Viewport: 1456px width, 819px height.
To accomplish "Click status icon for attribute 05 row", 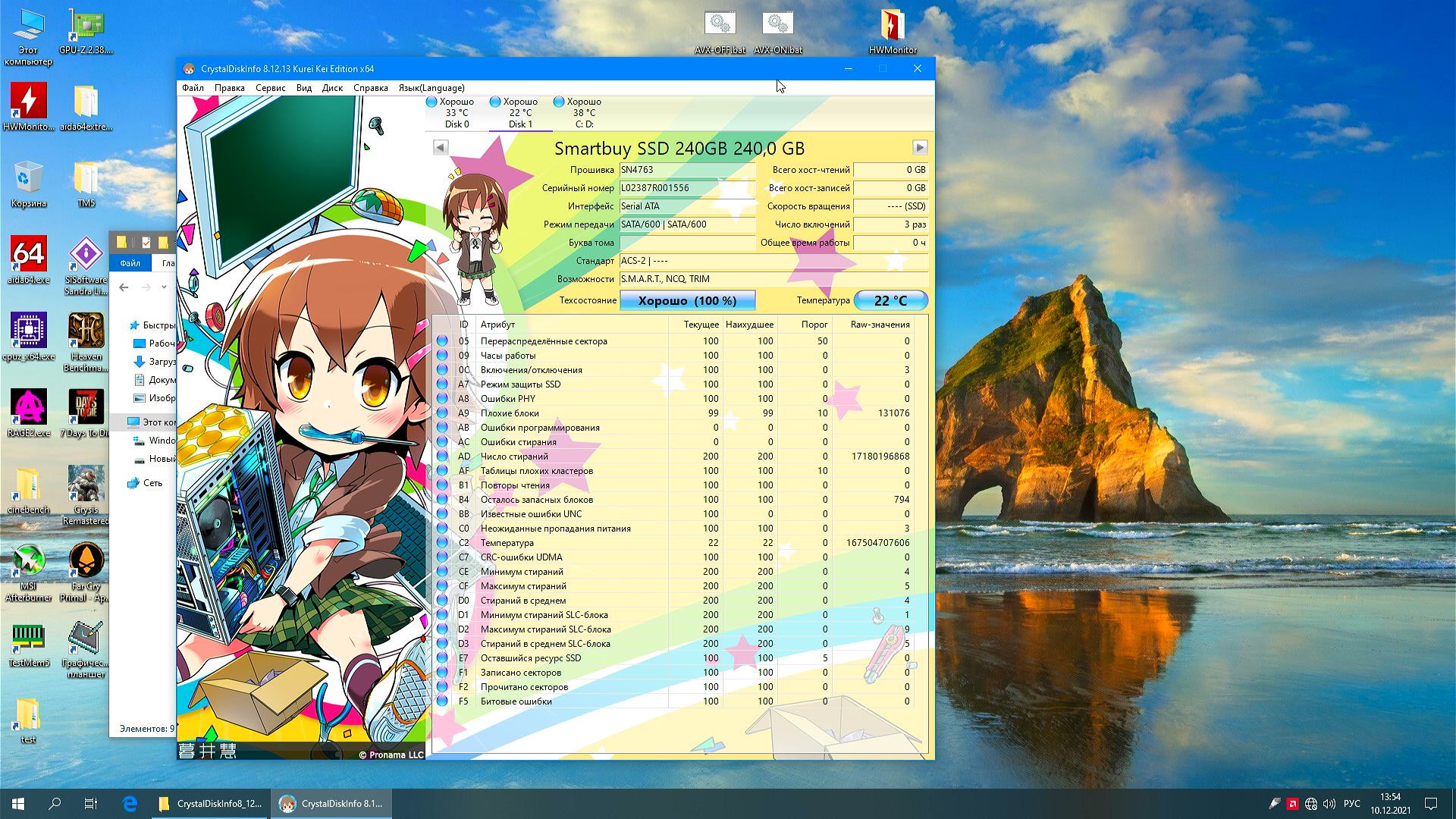I will 442,341.
